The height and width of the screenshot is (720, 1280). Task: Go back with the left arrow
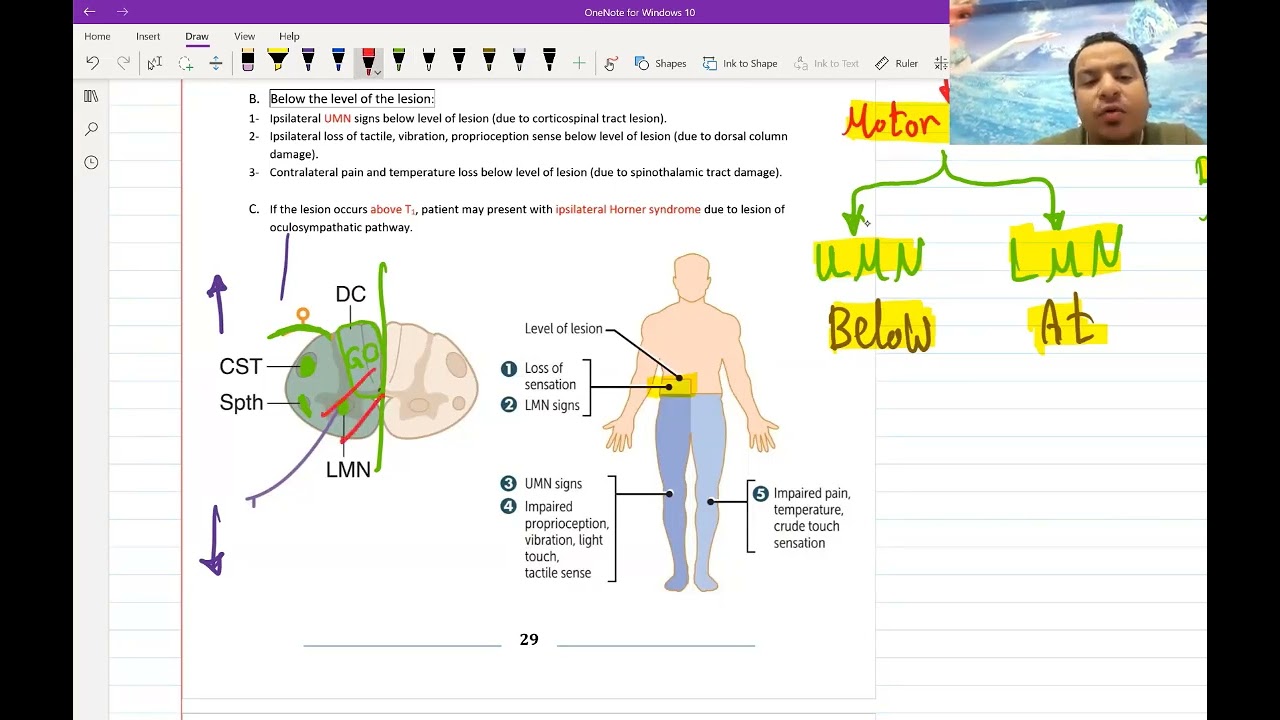click(x=90, y=12)
